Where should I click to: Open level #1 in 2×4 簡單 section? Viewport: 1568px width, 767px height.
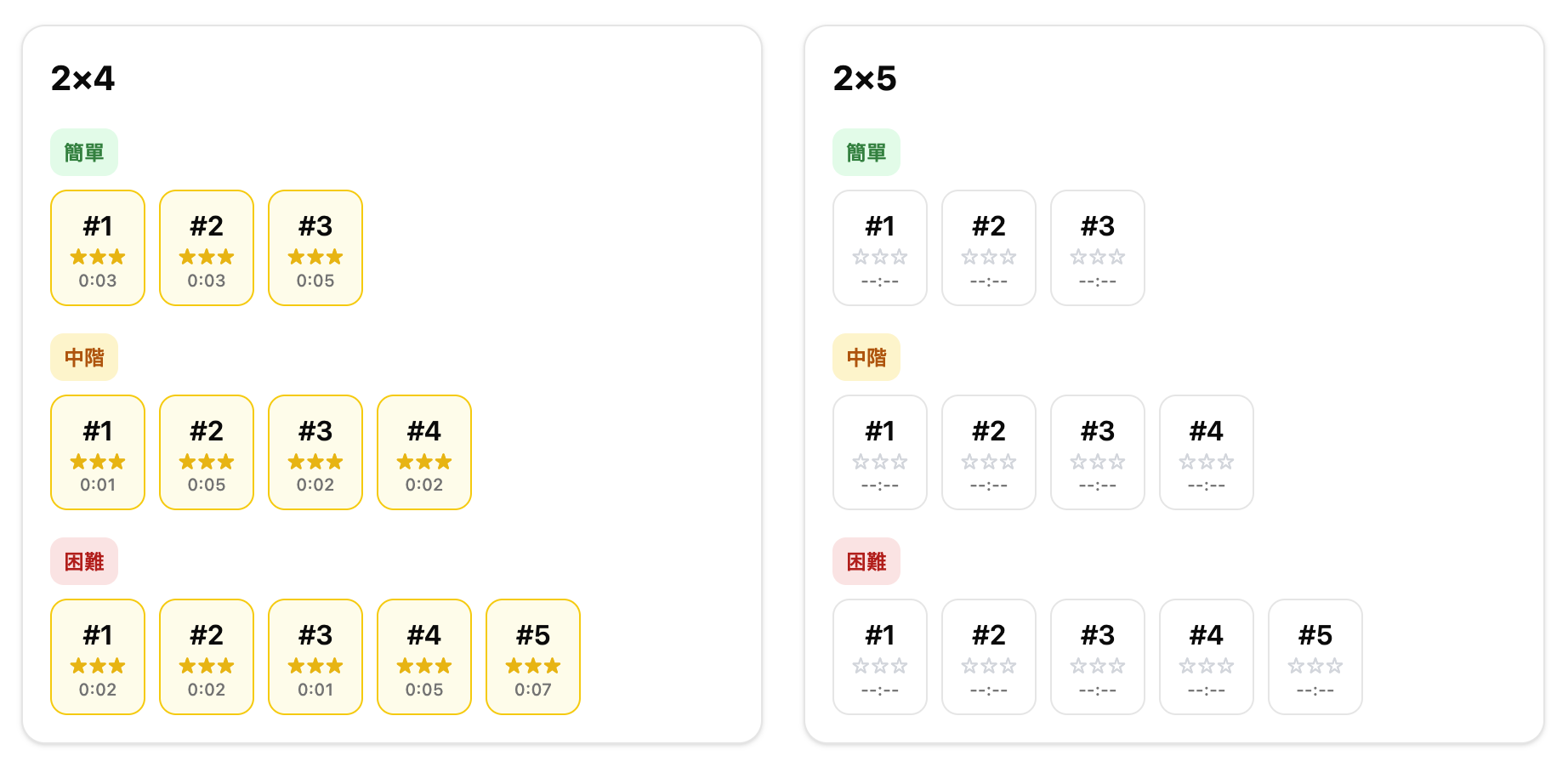coord(98,247)
